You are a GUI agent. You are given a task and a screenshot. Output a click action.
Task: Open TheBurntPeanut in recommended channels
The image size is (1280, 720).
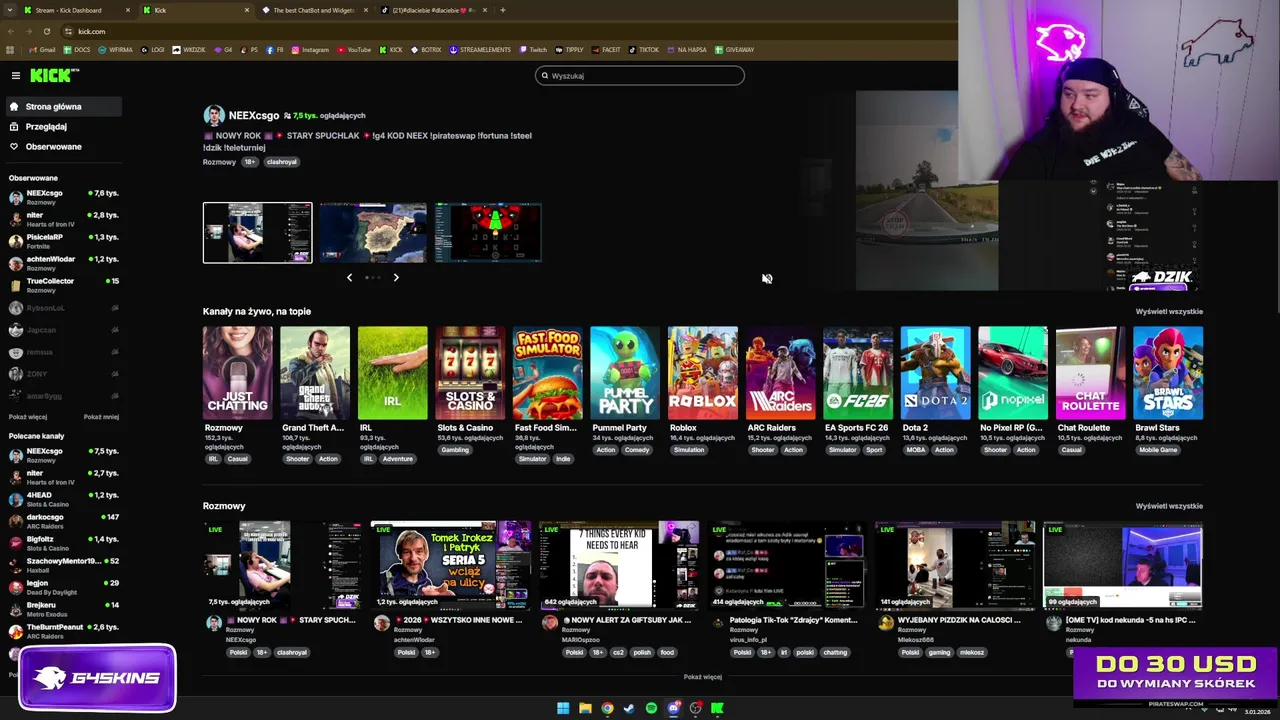63,631
